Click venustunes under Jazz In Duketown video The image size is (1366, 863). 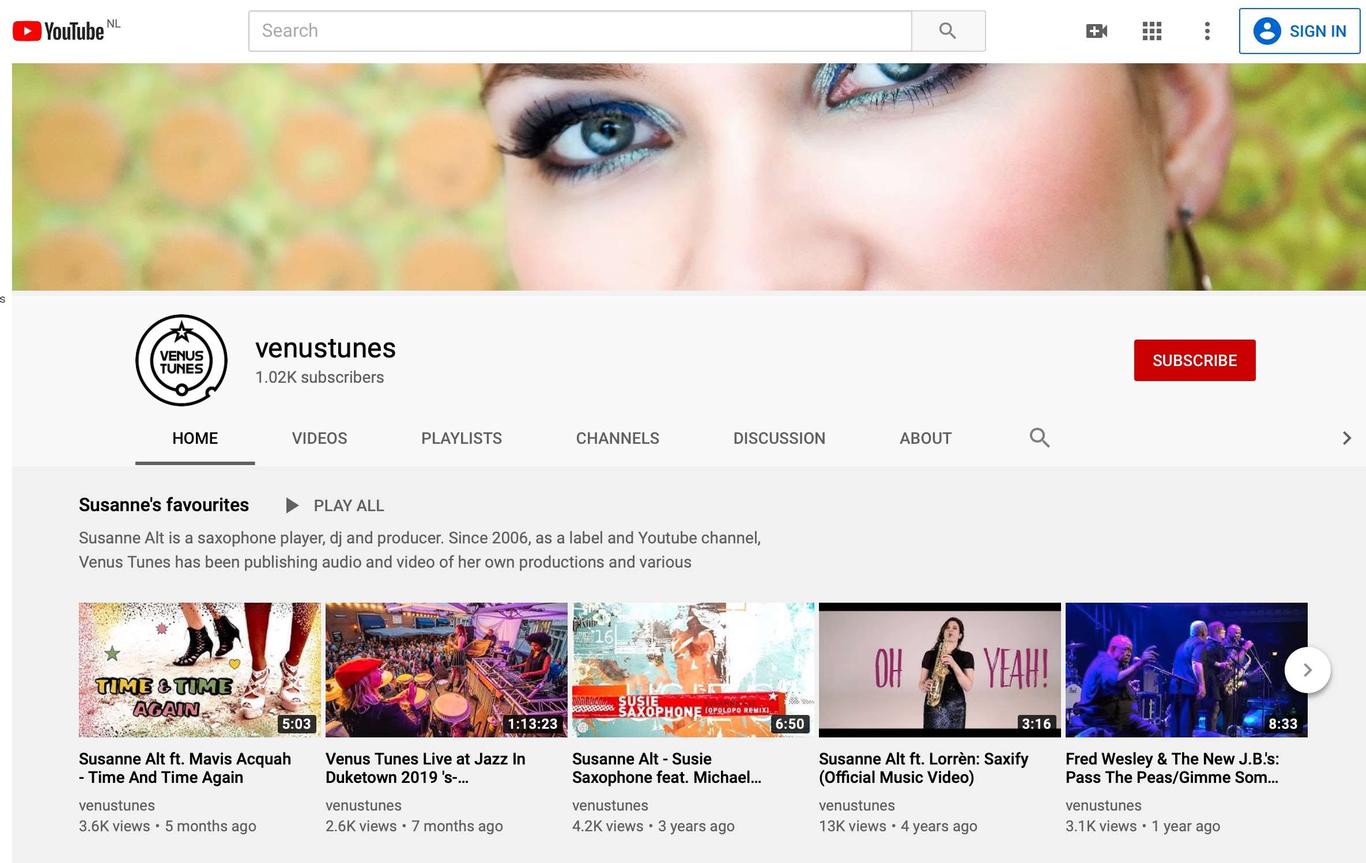364,805
